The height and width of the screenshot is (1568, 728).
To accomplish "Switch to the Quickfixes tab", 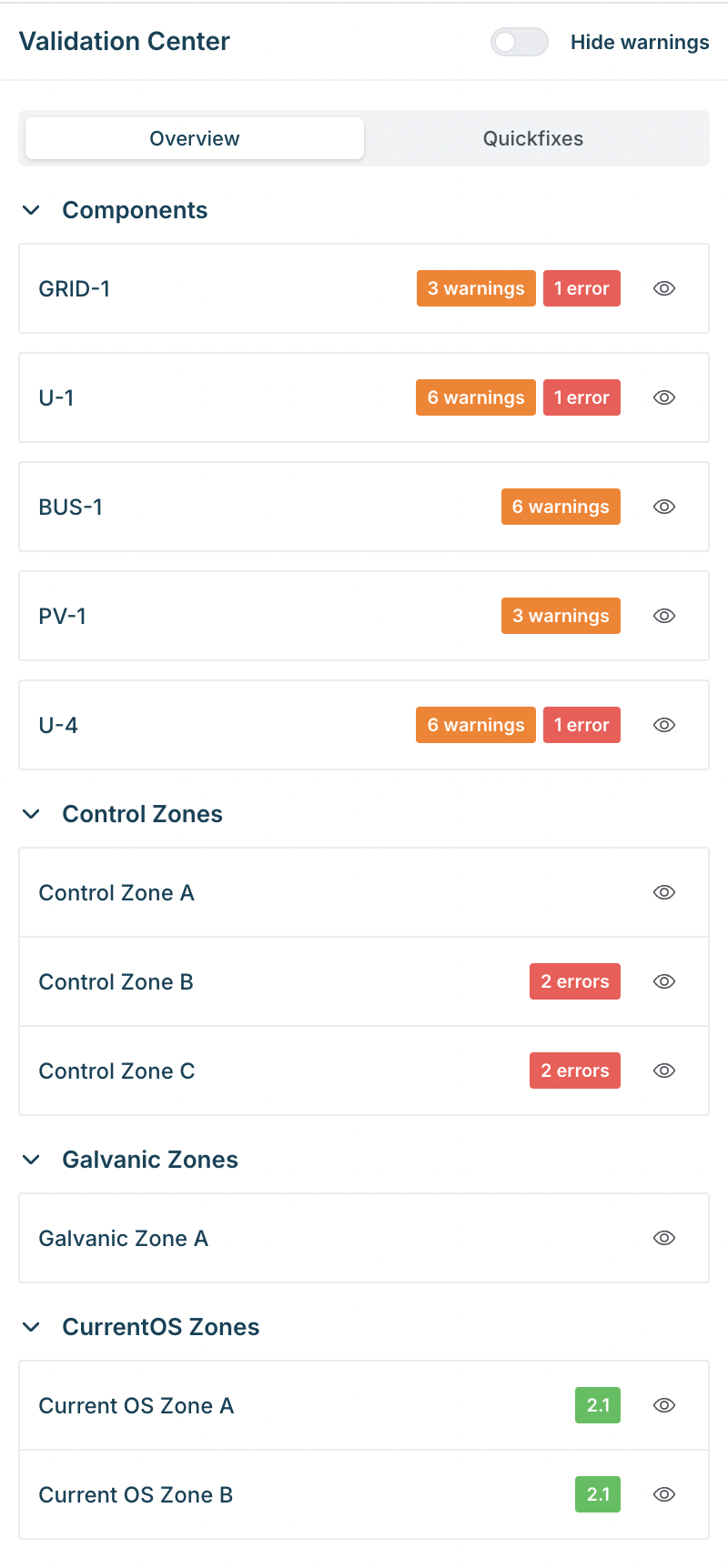I will coord(533,138).
